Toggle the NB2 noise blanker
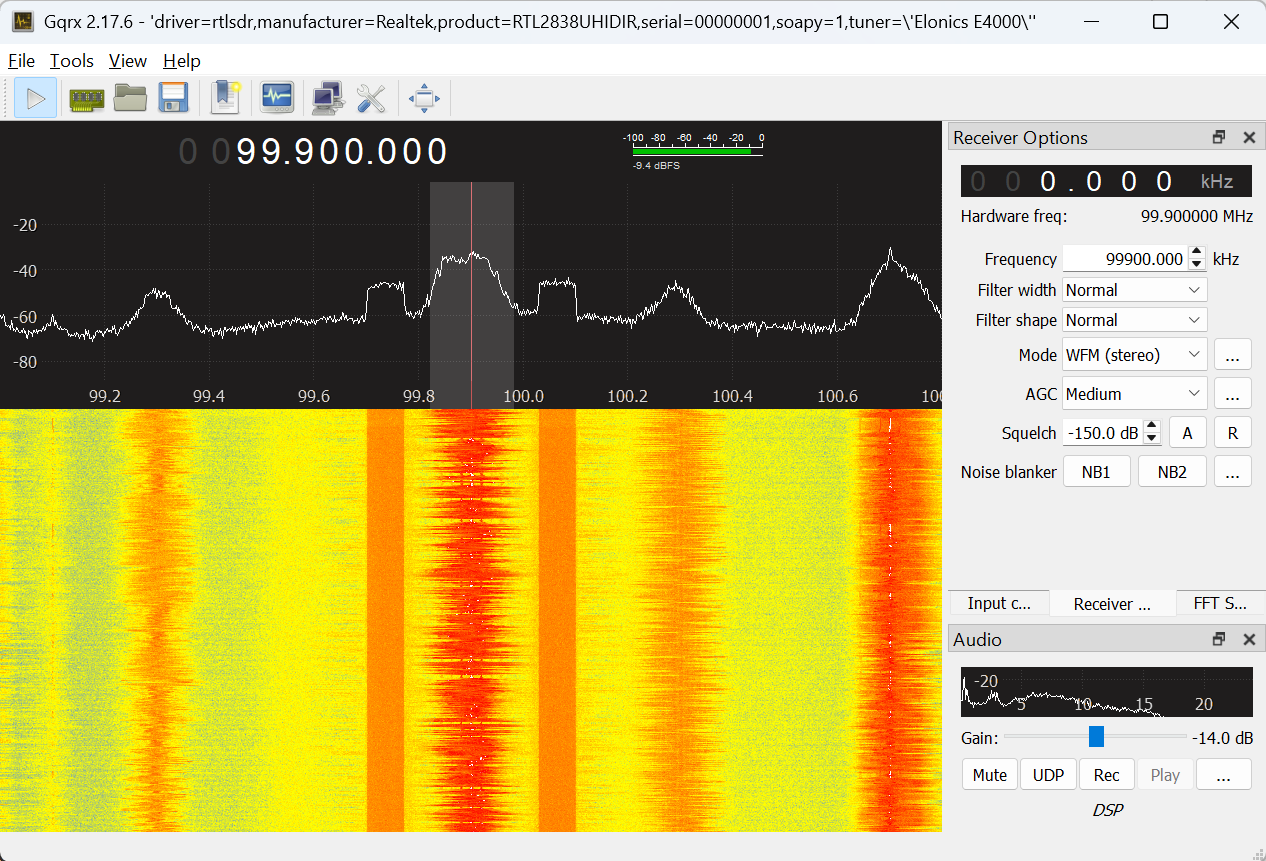Image resolution: width=1266 pixels, height=861 pixels. coord(1172,472)
